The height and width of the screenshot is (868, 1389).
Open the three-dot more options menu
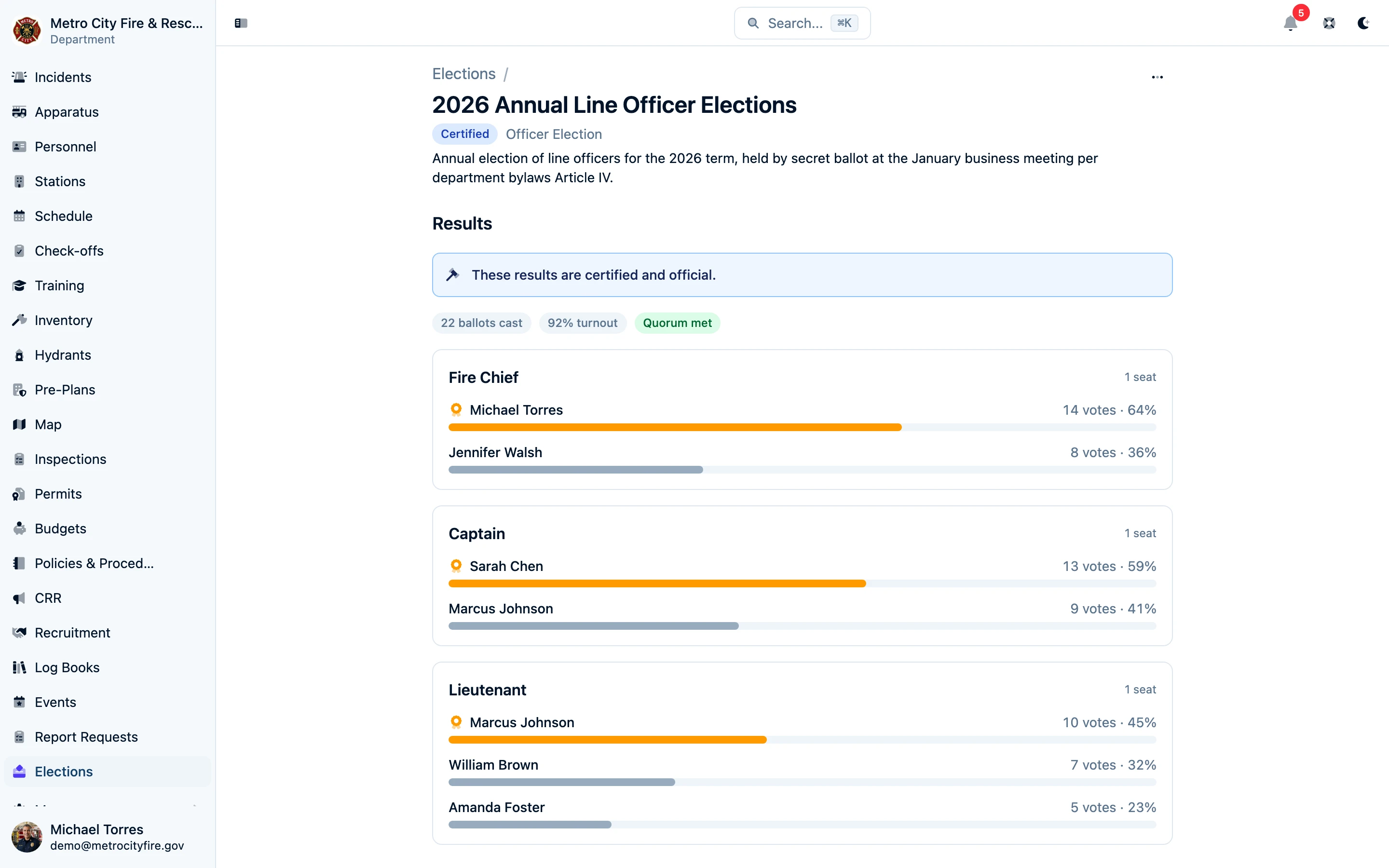(x=1157, y=77)
